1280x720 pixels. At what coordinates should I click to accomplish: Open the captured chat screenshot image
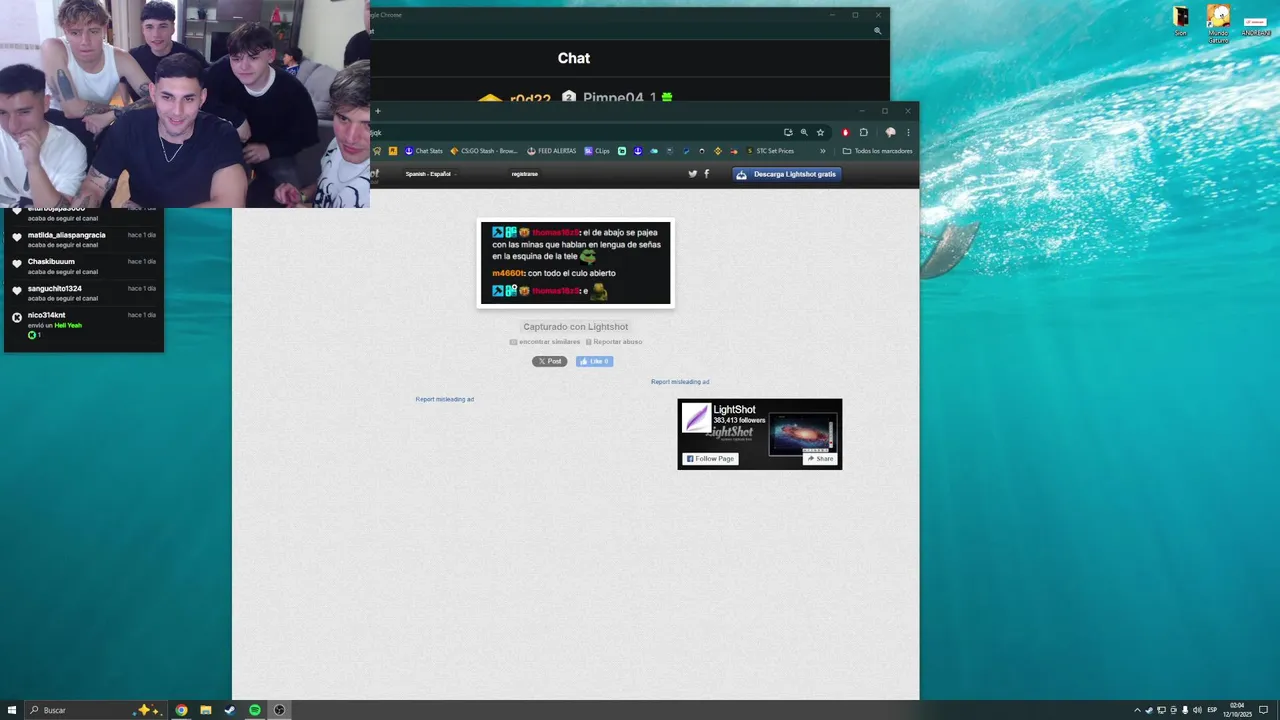point(575,263)
